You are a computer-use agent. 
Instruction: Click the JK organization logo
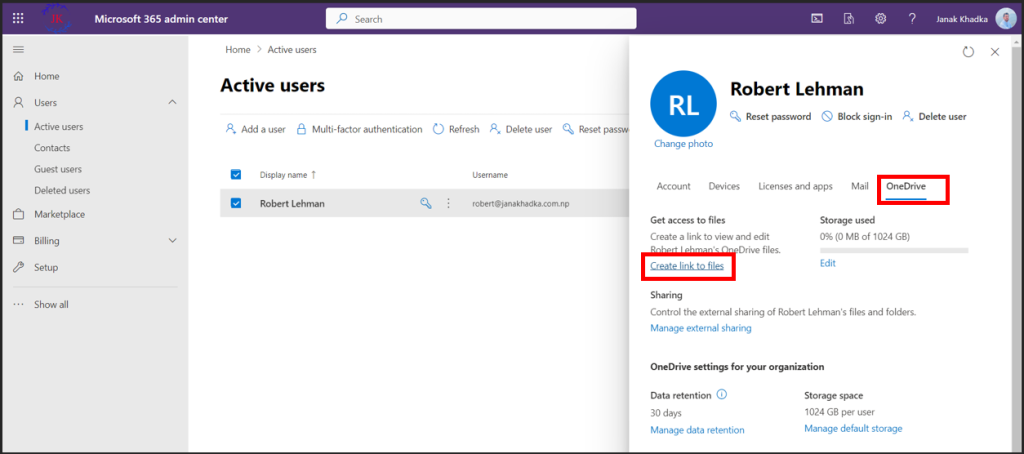click(57, 18)
